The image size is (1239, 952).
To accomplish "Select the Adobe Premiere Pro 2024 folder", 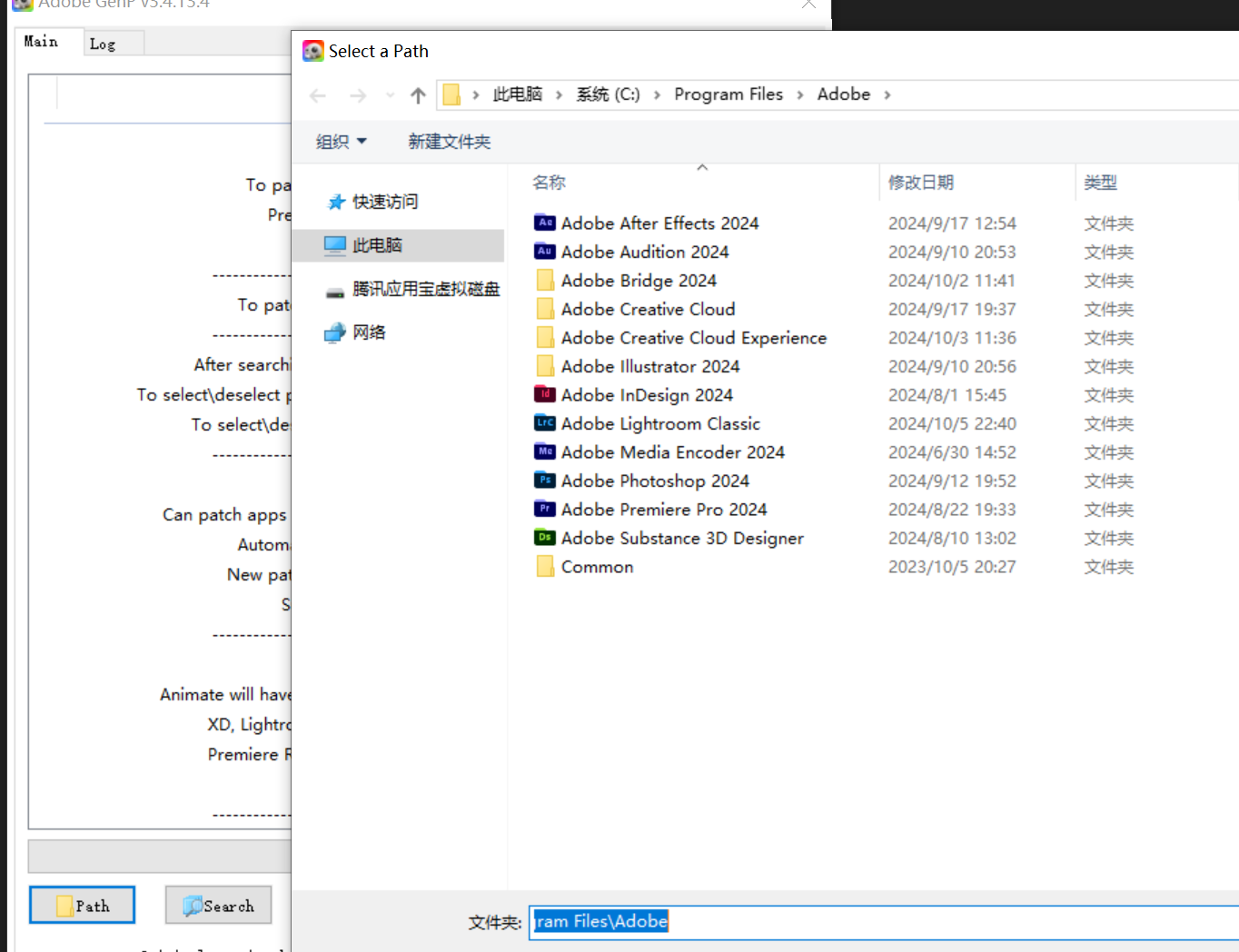I will pyautogui.click(x=663, y=510).
